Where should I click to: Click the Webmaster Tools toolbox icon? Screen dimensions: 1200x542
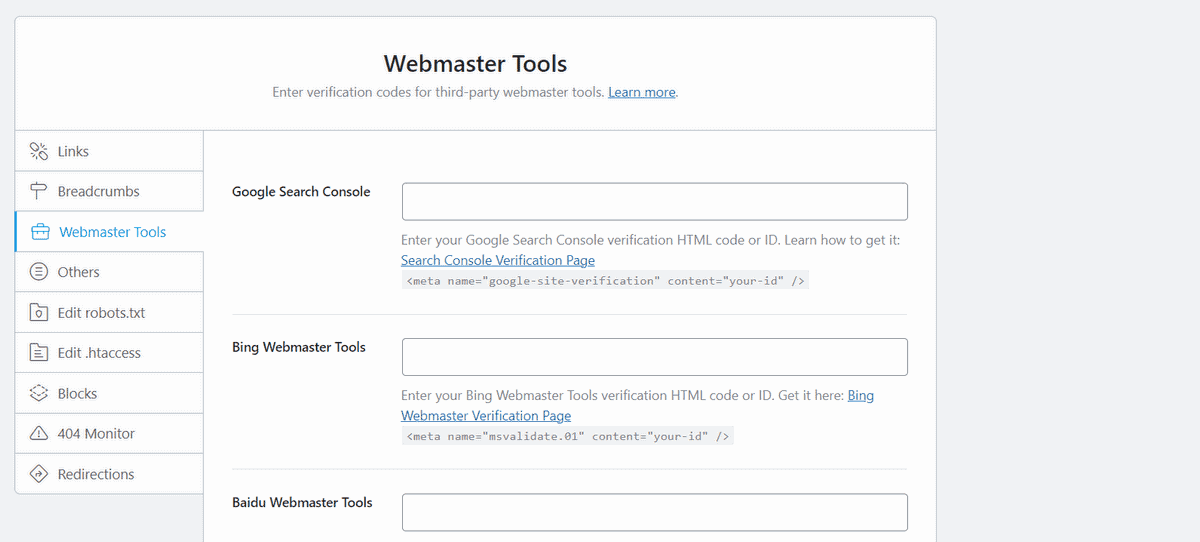[x=40, y=232]
